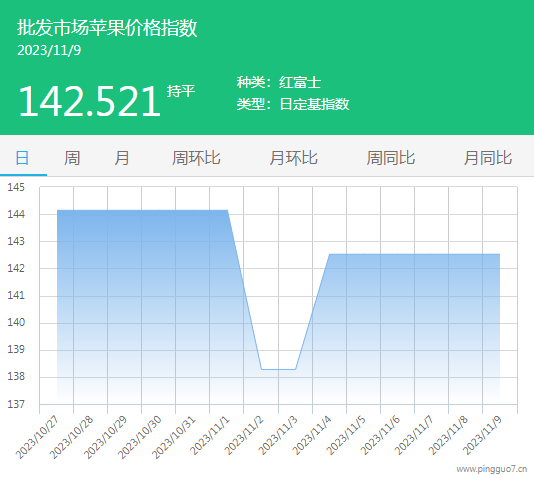The image size is (534, 478).
Task: Click the 红富士 variety label
Action: (x=300, y=83)
